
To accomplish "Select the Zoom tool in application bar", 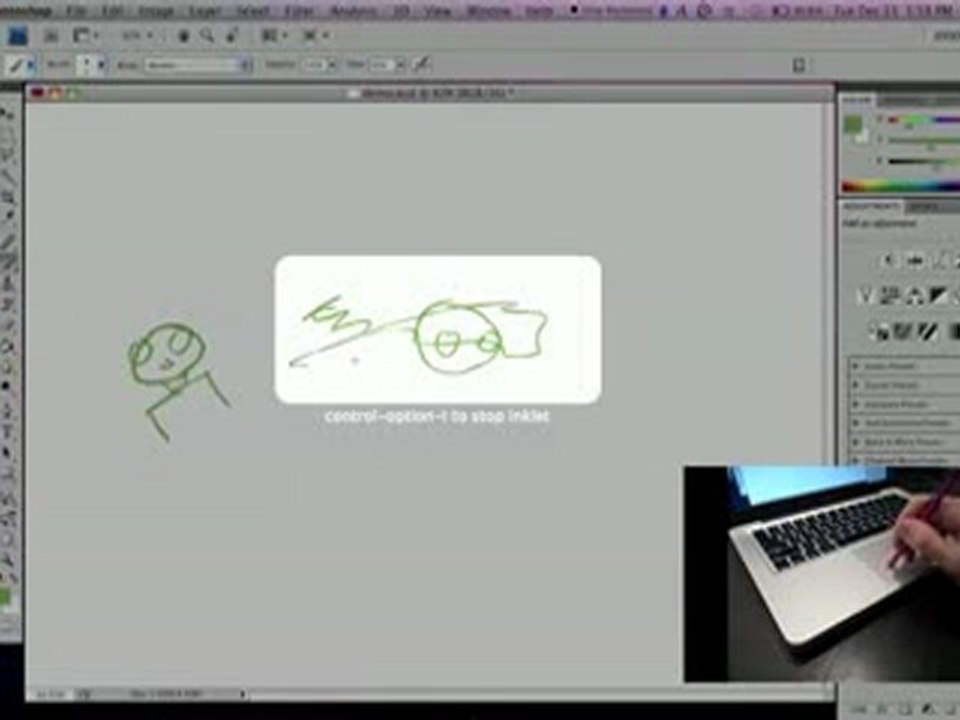I will tap(207, 36).
